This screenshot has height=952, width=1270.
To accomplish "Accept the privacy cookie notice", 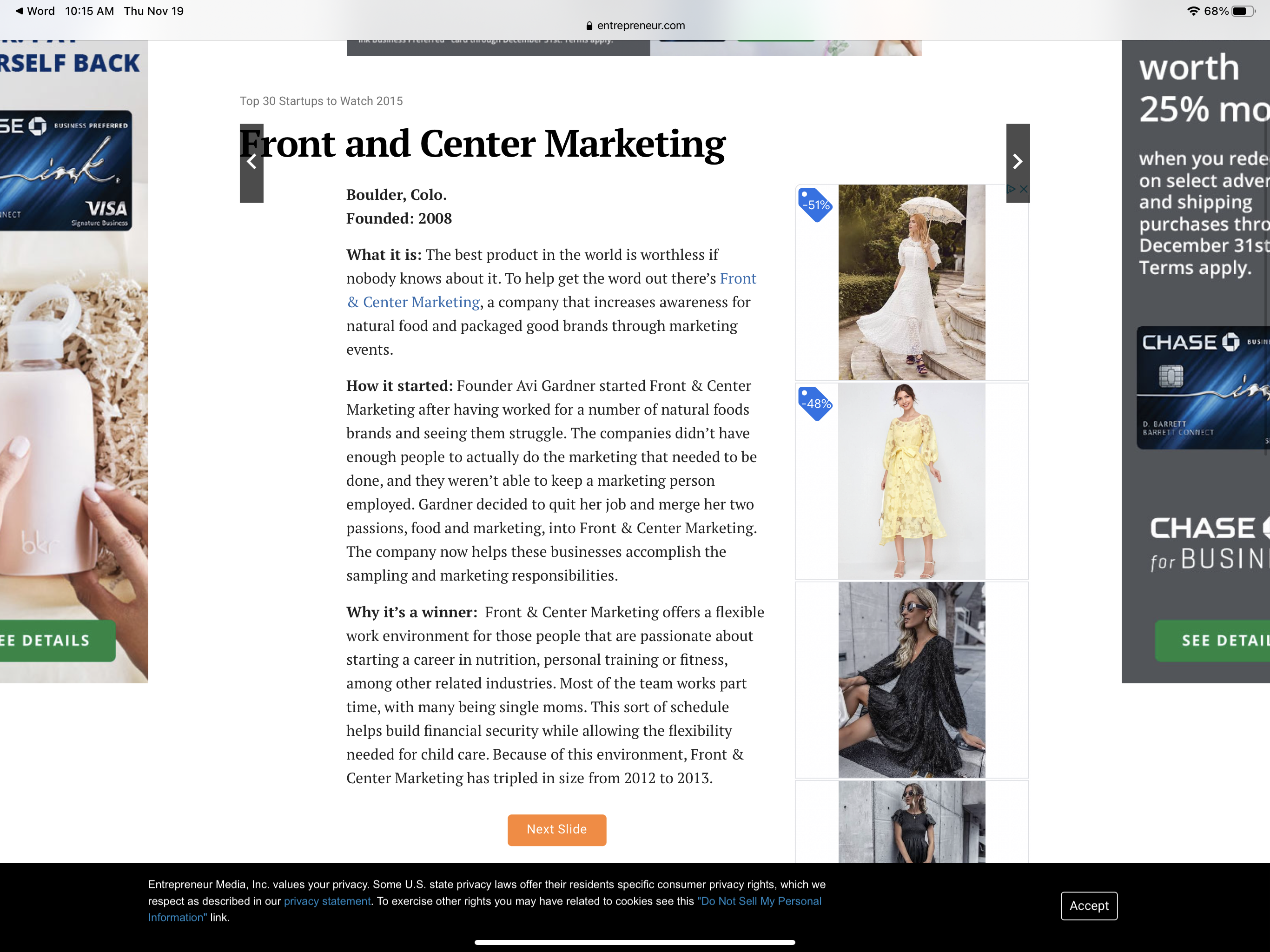I will [1089, 906].
